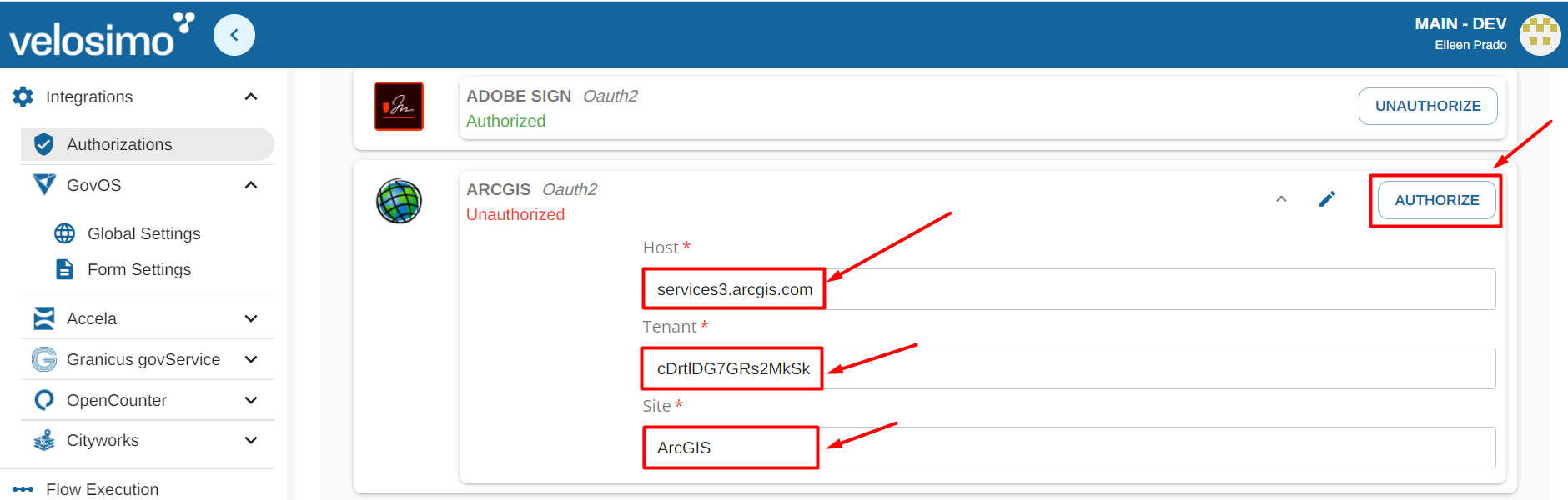Click the Authorizations shield icon
This screenshot has width=1568, height=500.
coord(44,144)
